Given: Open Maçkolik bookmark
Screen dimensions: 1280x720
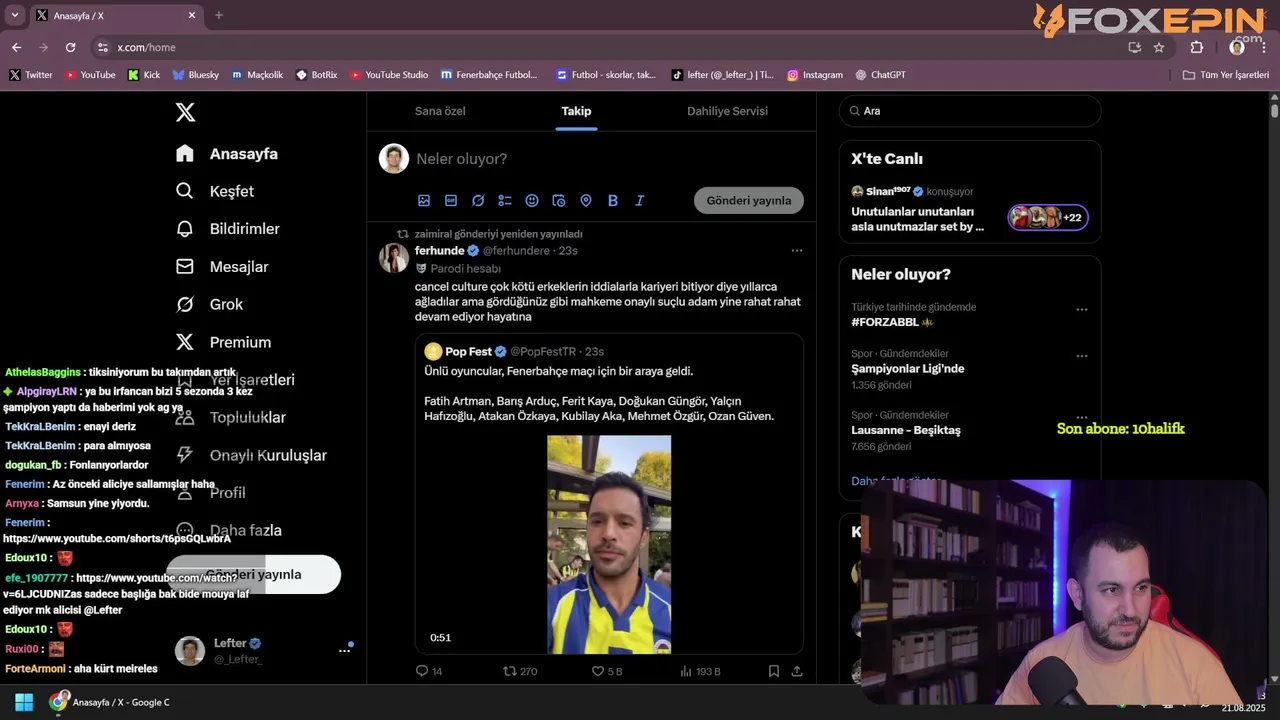Looking at the screenshot, I should (257, 75).
